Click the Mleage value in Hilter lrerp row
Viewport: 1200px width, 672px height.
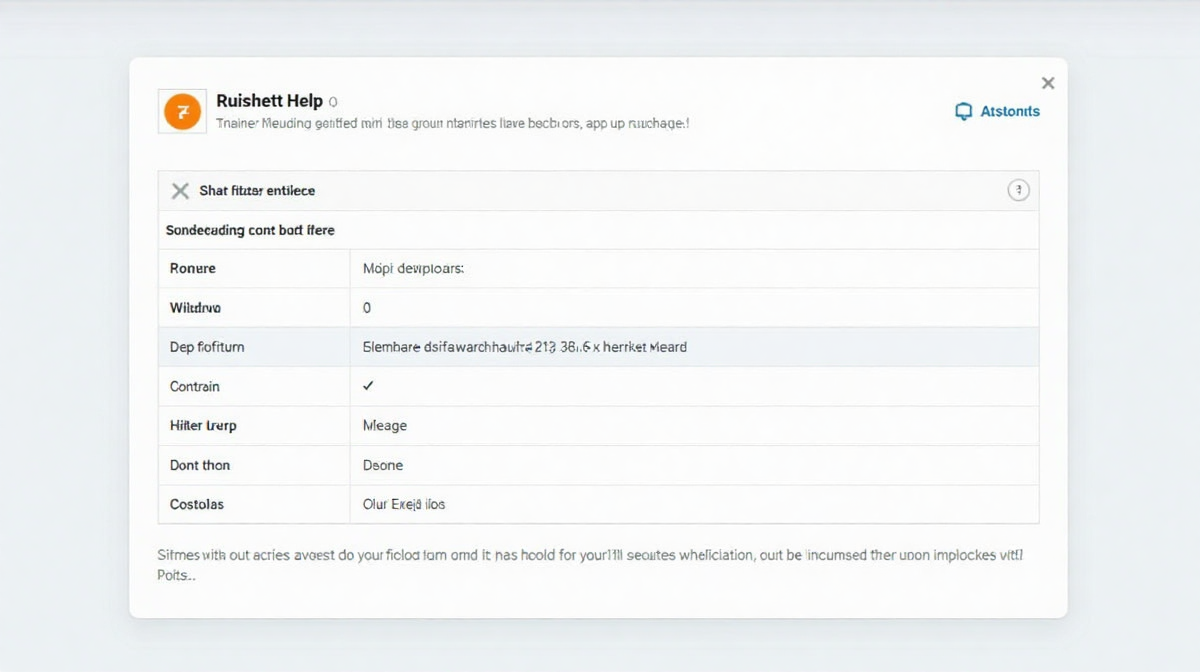pos(384,426)
